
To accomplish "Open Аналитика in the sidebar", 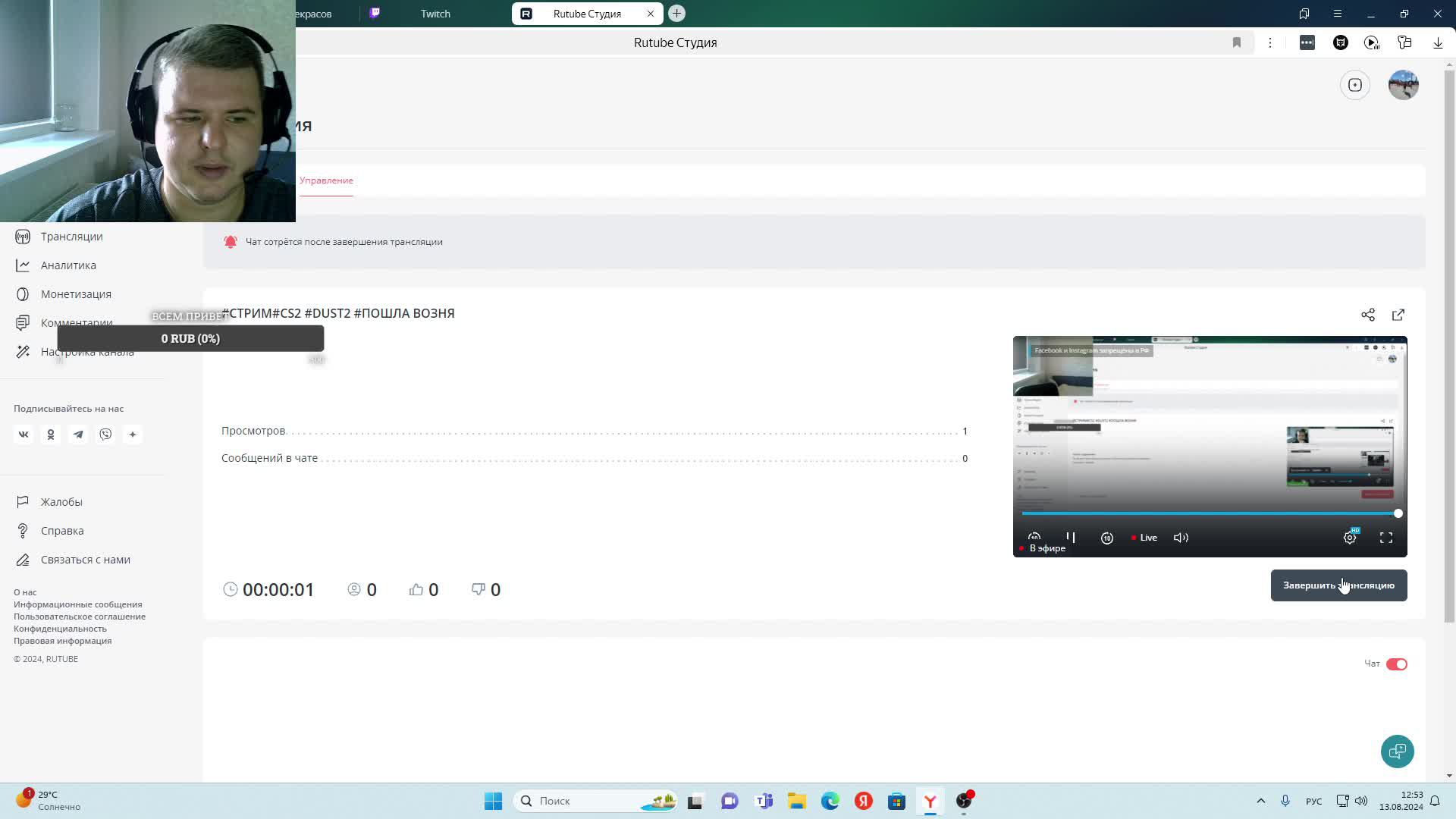I will click(x=68, y=265).
